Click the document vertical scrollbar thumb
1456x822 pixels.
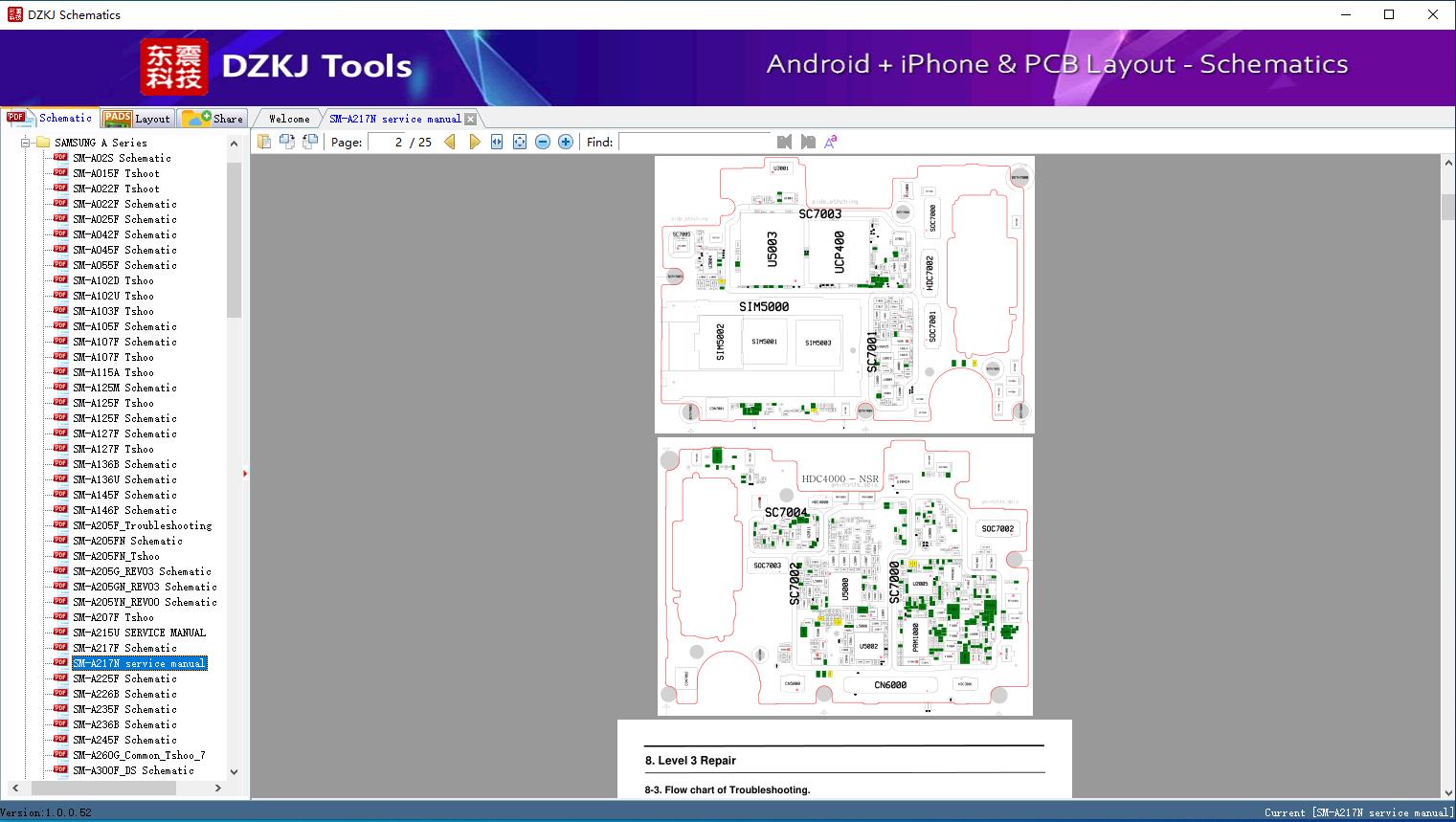pos(1448,208)
